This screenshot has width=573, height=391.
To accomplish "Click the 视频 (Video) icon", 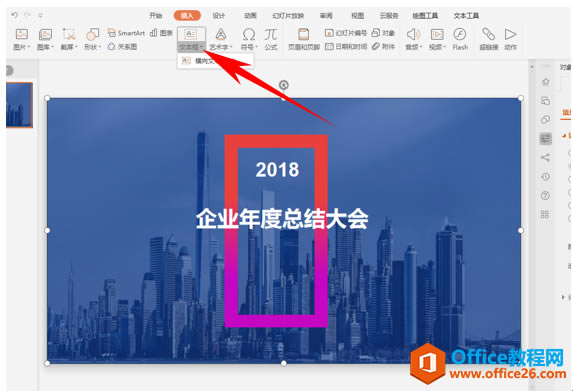I will (x=437, y=34).
